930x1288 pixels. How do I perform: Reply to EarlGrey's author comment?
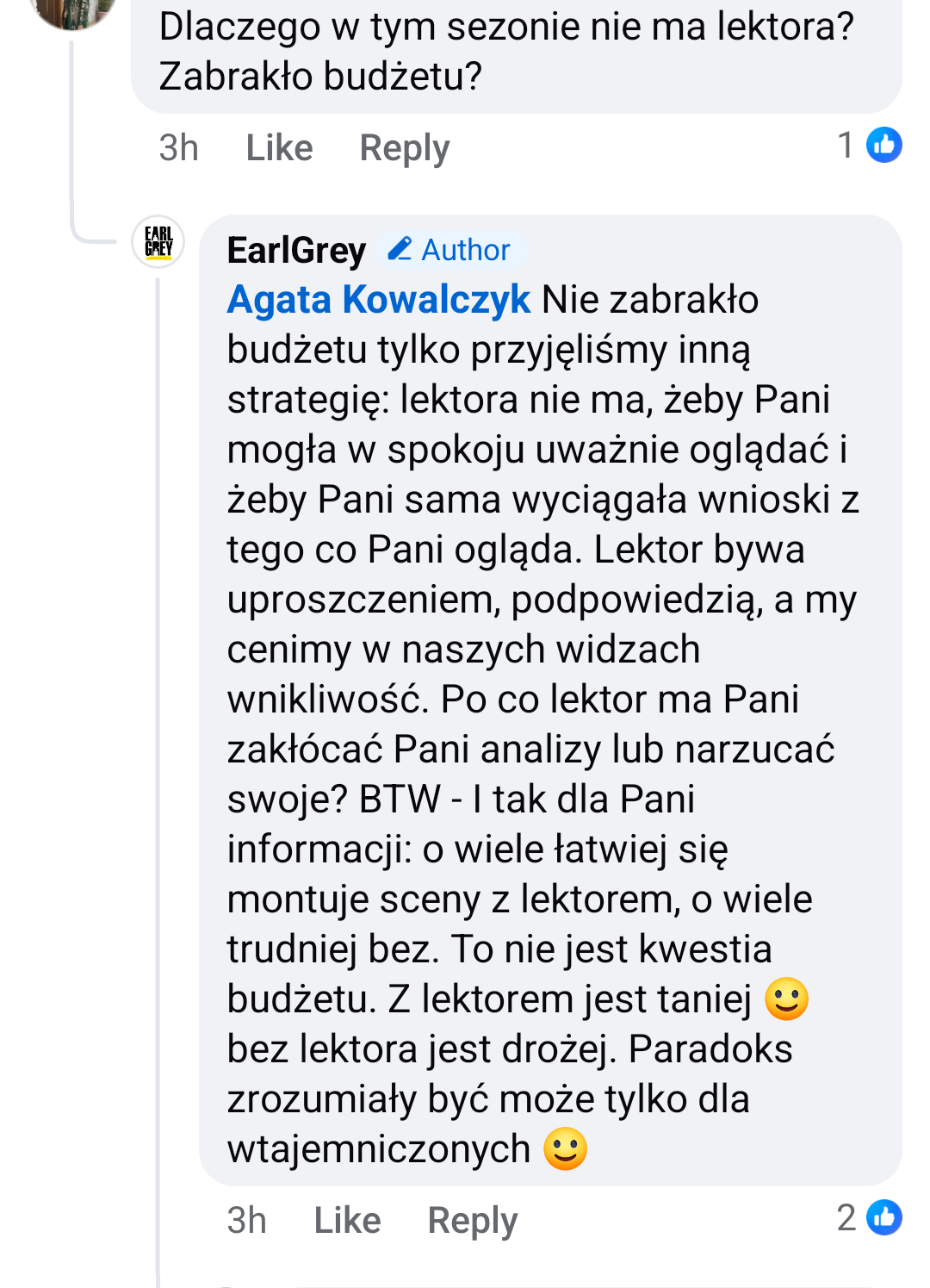click(473, 1220)
